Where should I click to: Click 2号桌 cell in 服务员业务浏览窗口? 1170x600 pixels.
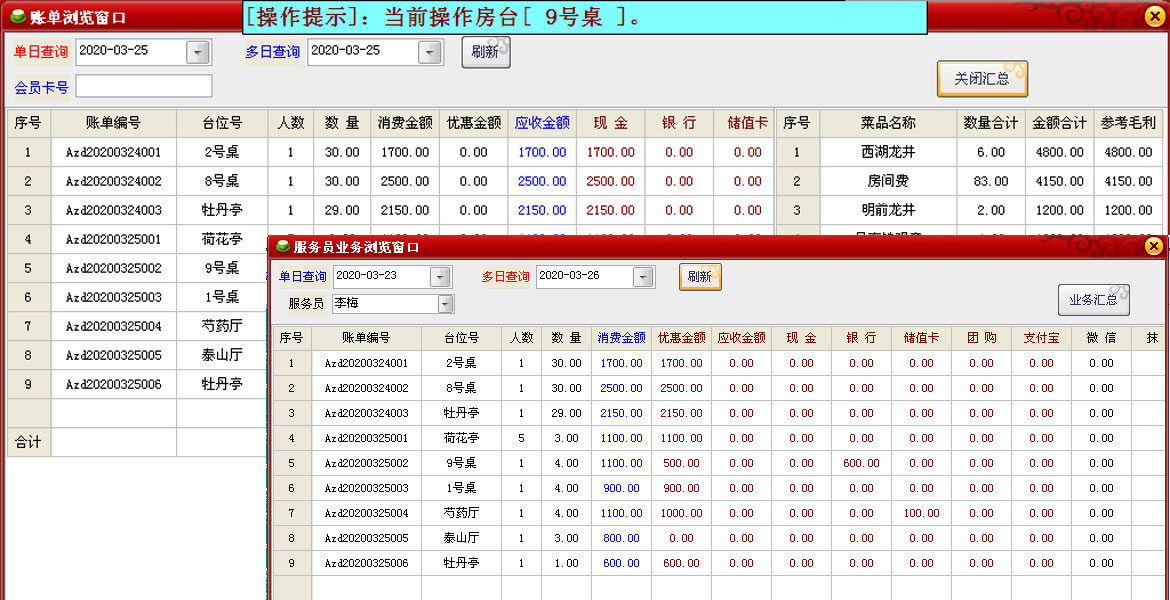pos(462,363)
